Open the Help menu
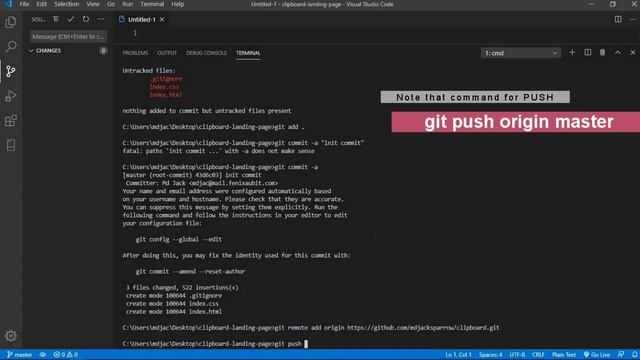Viewport: 640px width, 360px height. (178, 4)
